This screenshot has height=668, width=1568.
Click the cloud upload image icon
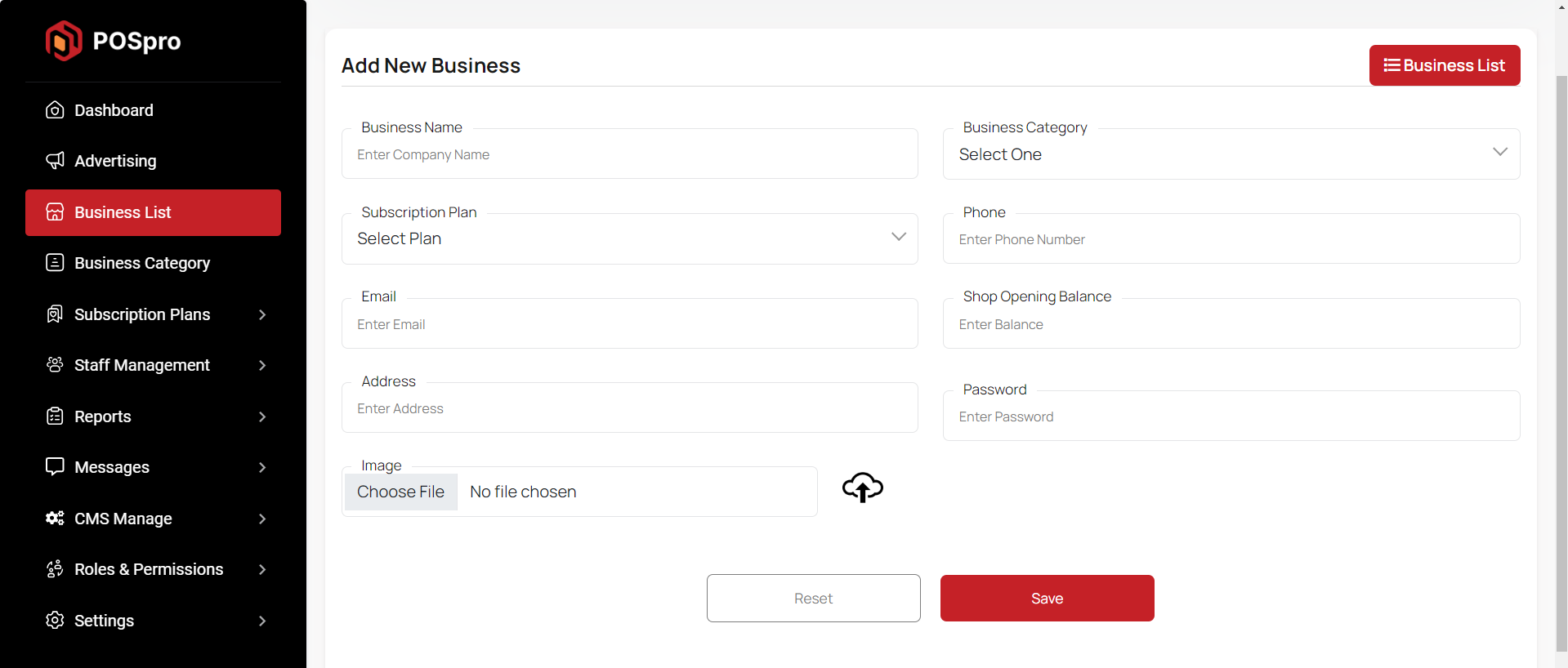[x=862, y=488]
